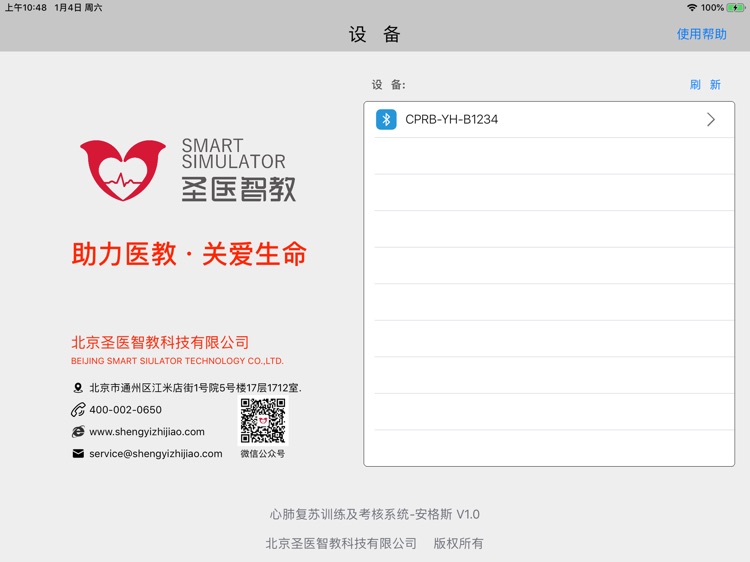
Task: Select the Bluetooth icon for CPRB-YH-B1234
Action: point(386,120)
